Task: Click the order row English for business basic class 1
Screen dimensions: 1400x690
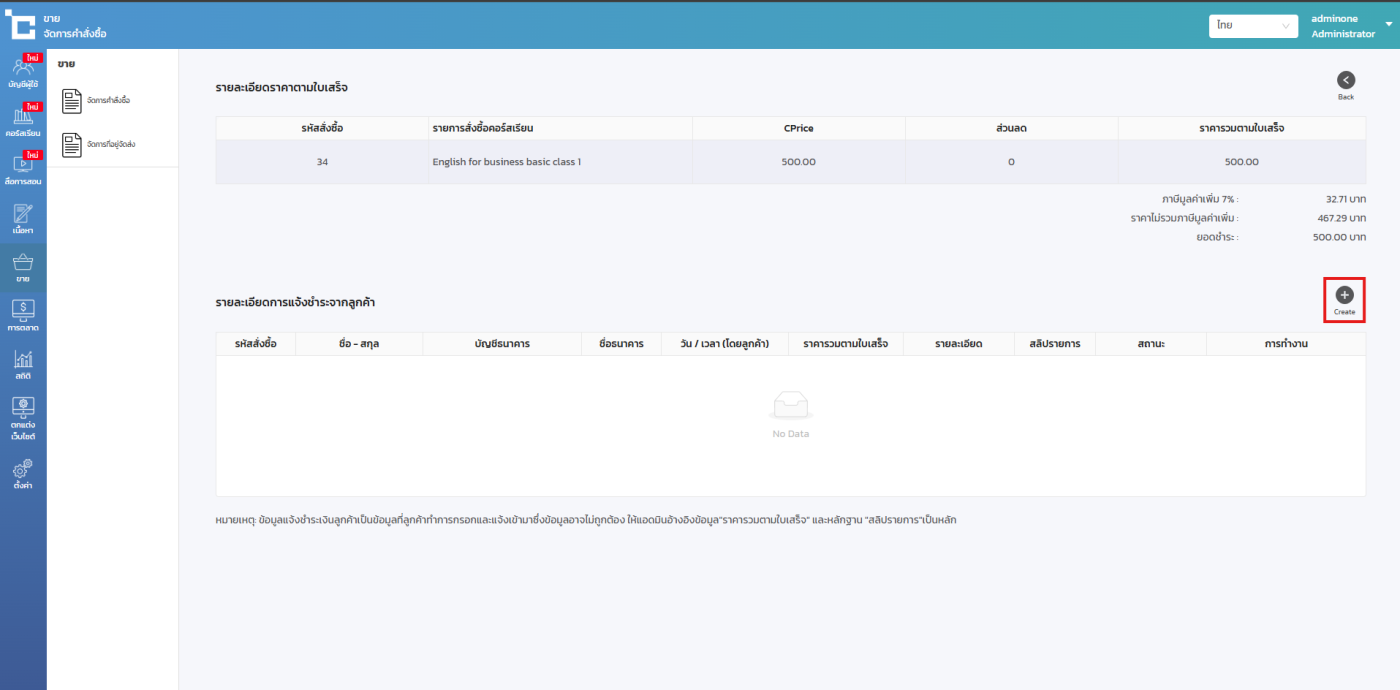Action: [x=506, y=162]
